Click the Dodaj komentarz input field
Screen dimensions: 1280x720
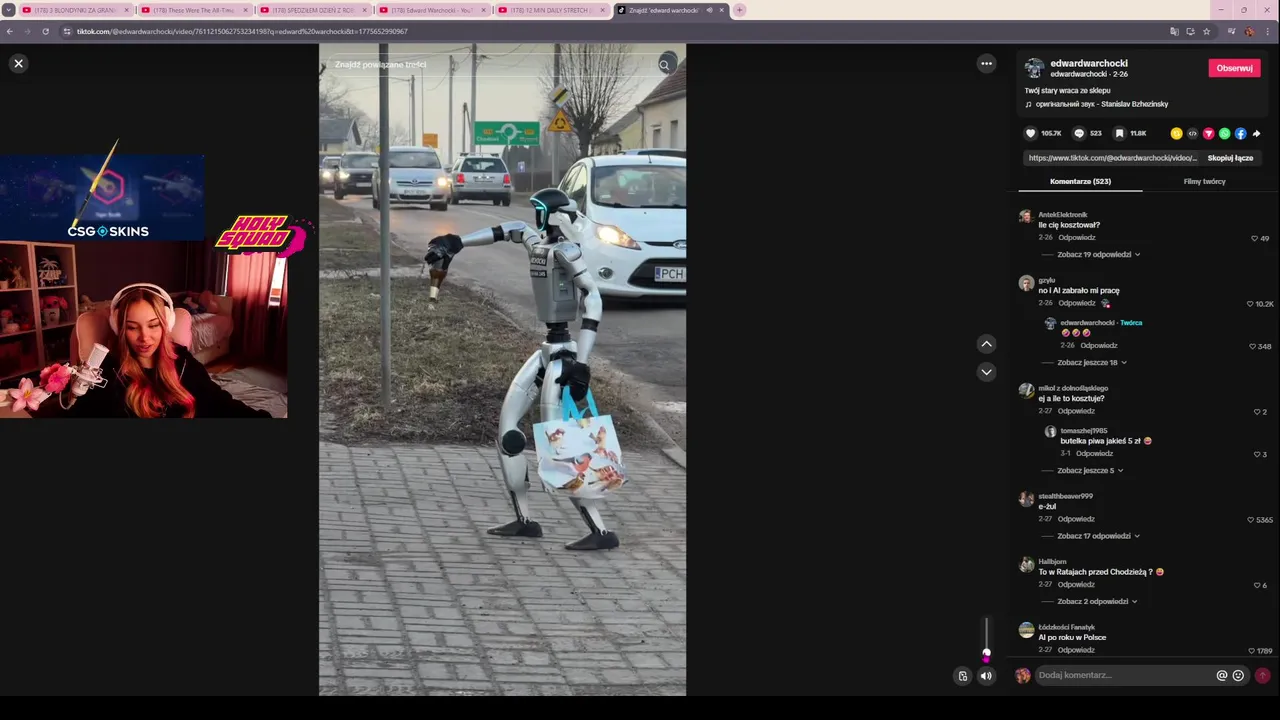pos(1124,675)
